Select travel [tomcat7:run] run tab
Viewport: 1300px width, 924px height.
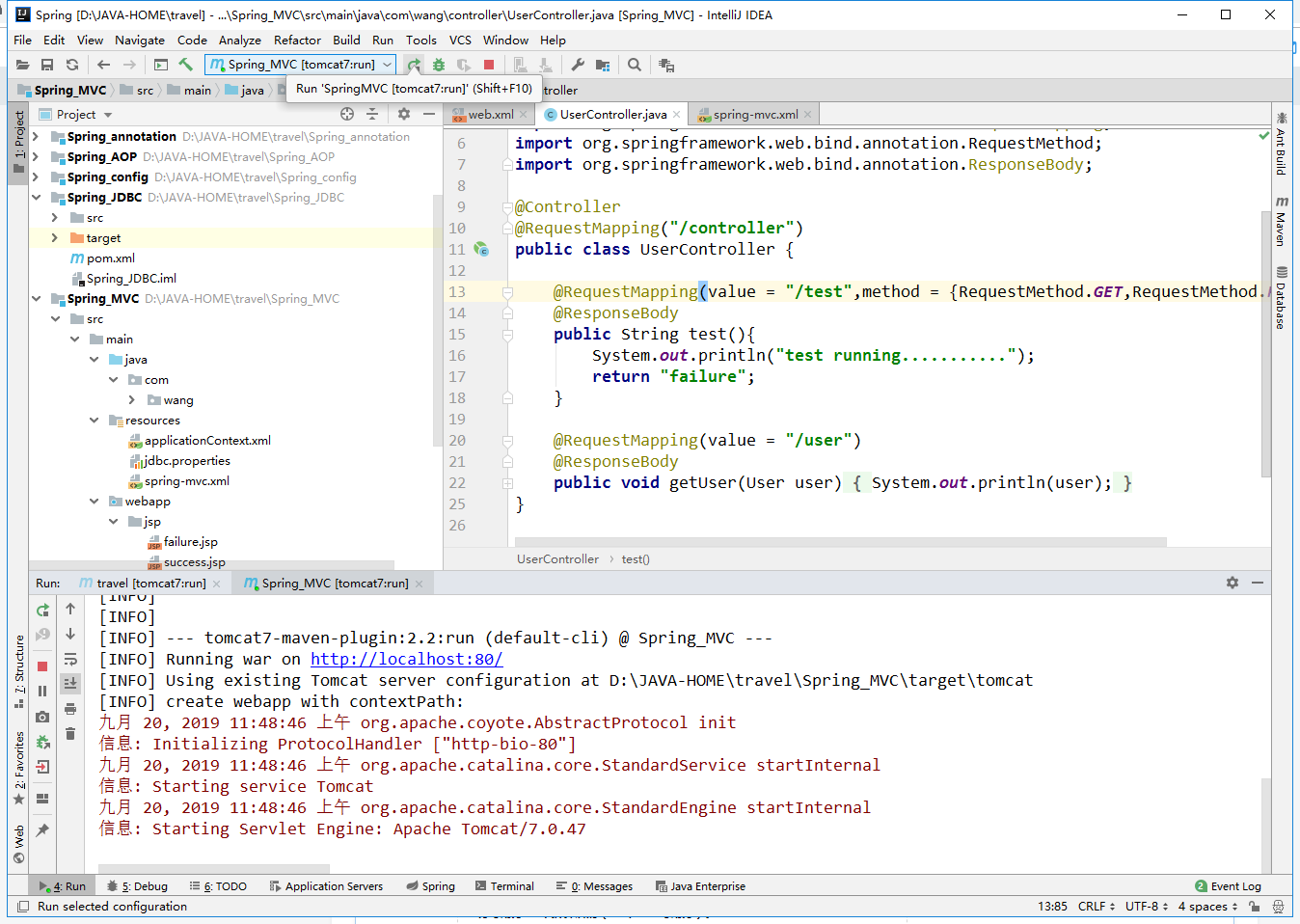click(151, 584)
